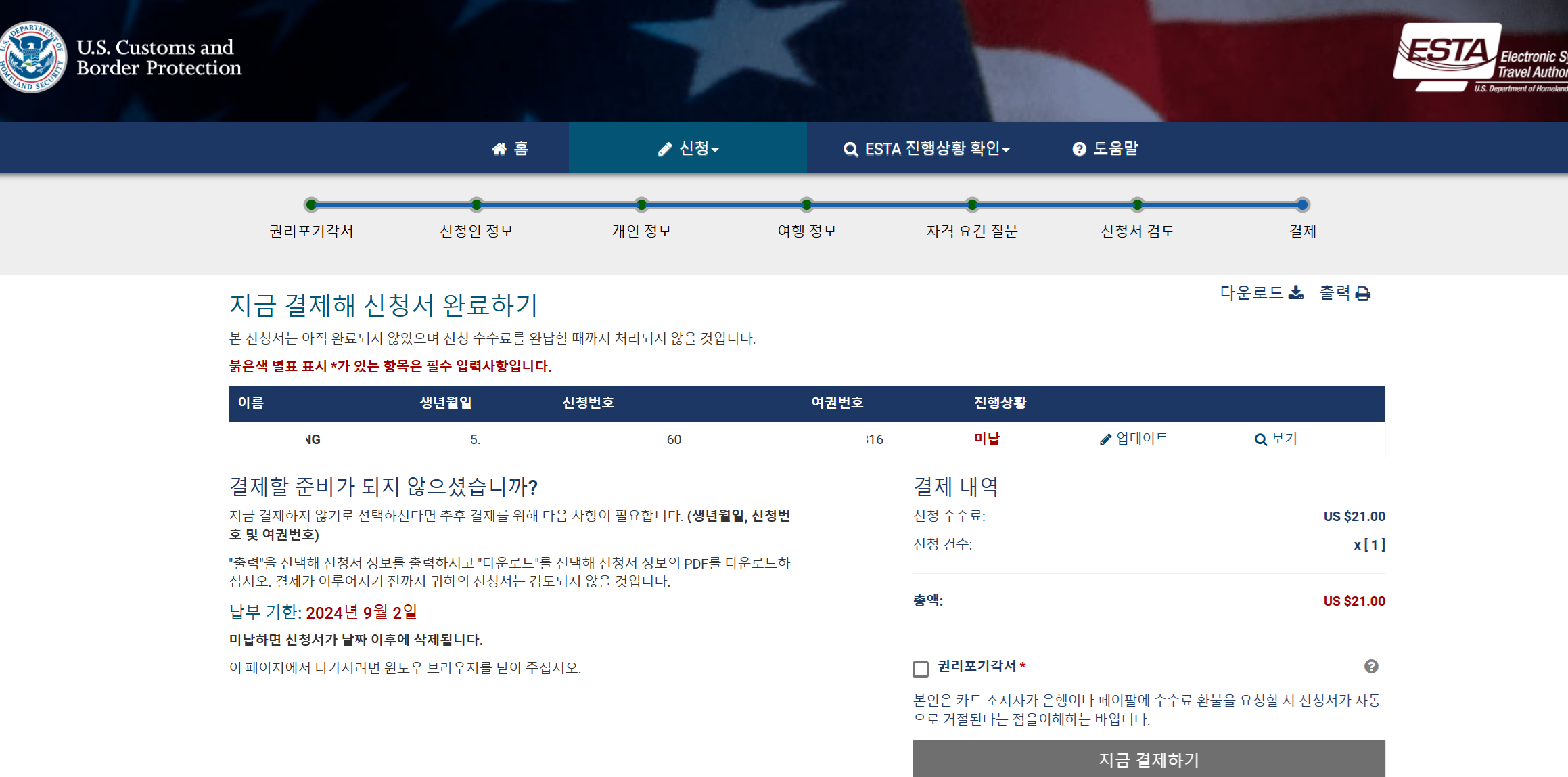Check the 권리포기각서 waiver checkbox
Viewport: 1568px width, 777px height.
pos(921,669)
